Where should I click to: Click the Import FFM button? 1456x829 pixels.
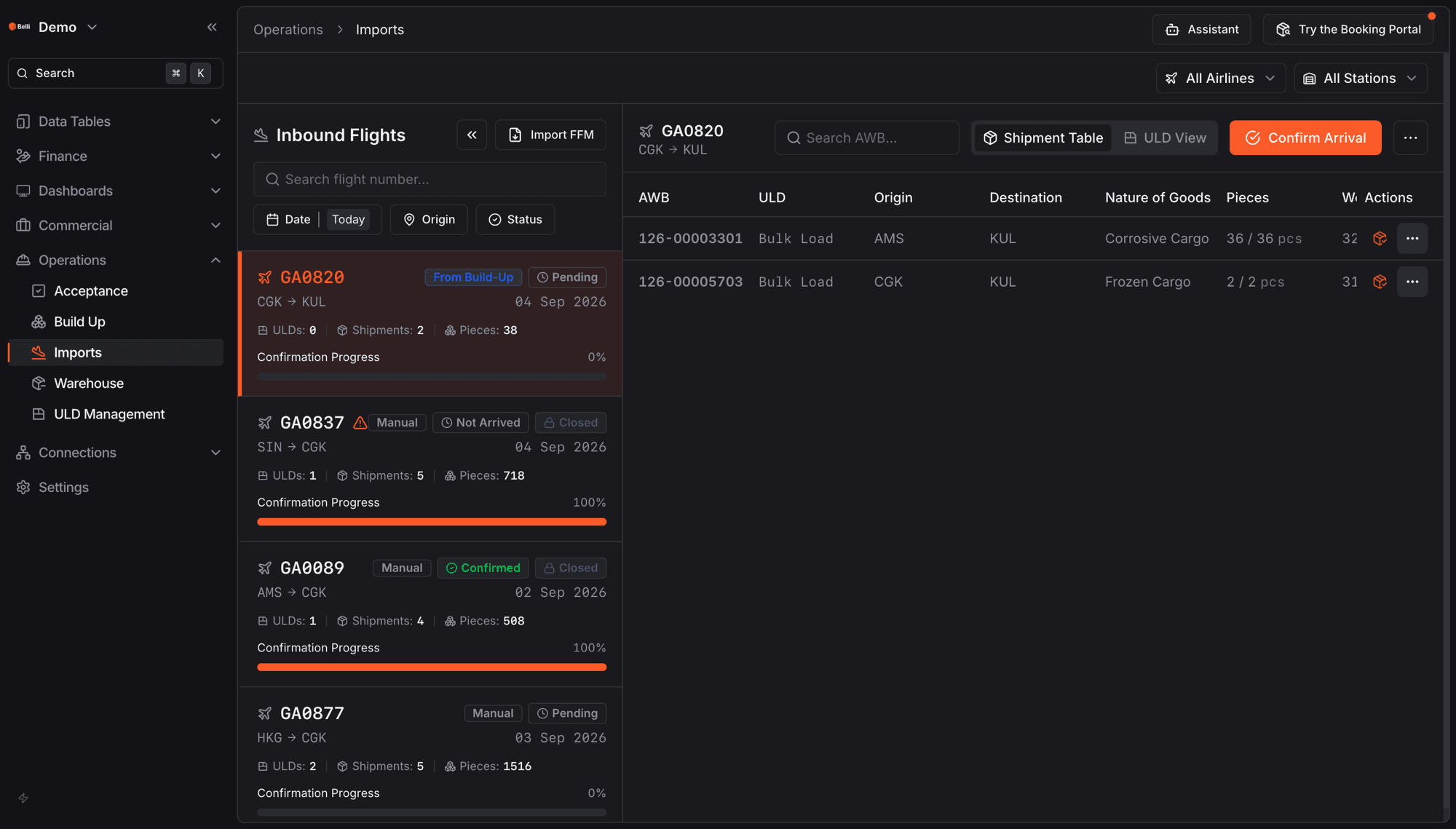pos(550,135)
